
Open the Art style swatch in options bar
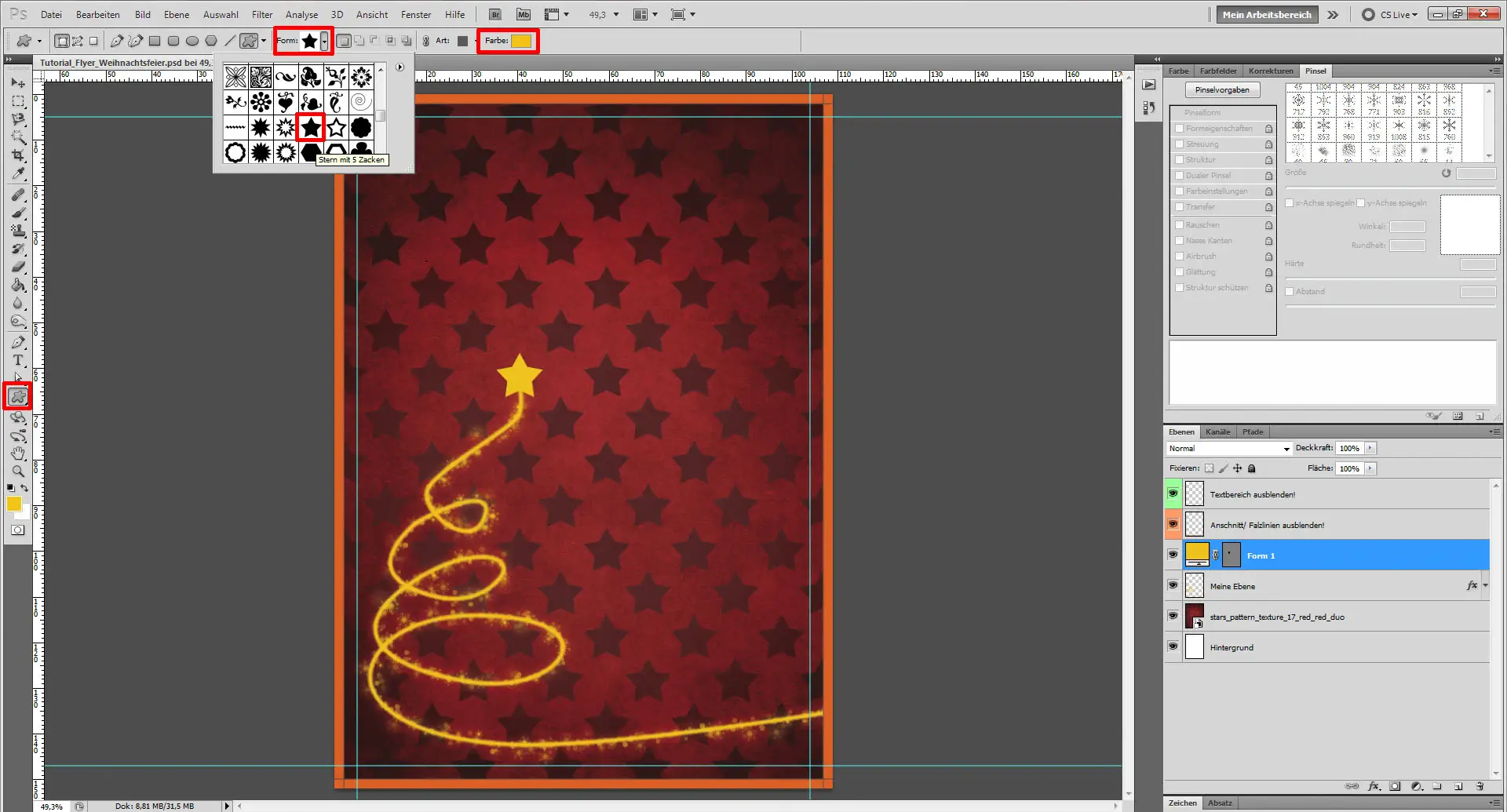click(462, 41)
